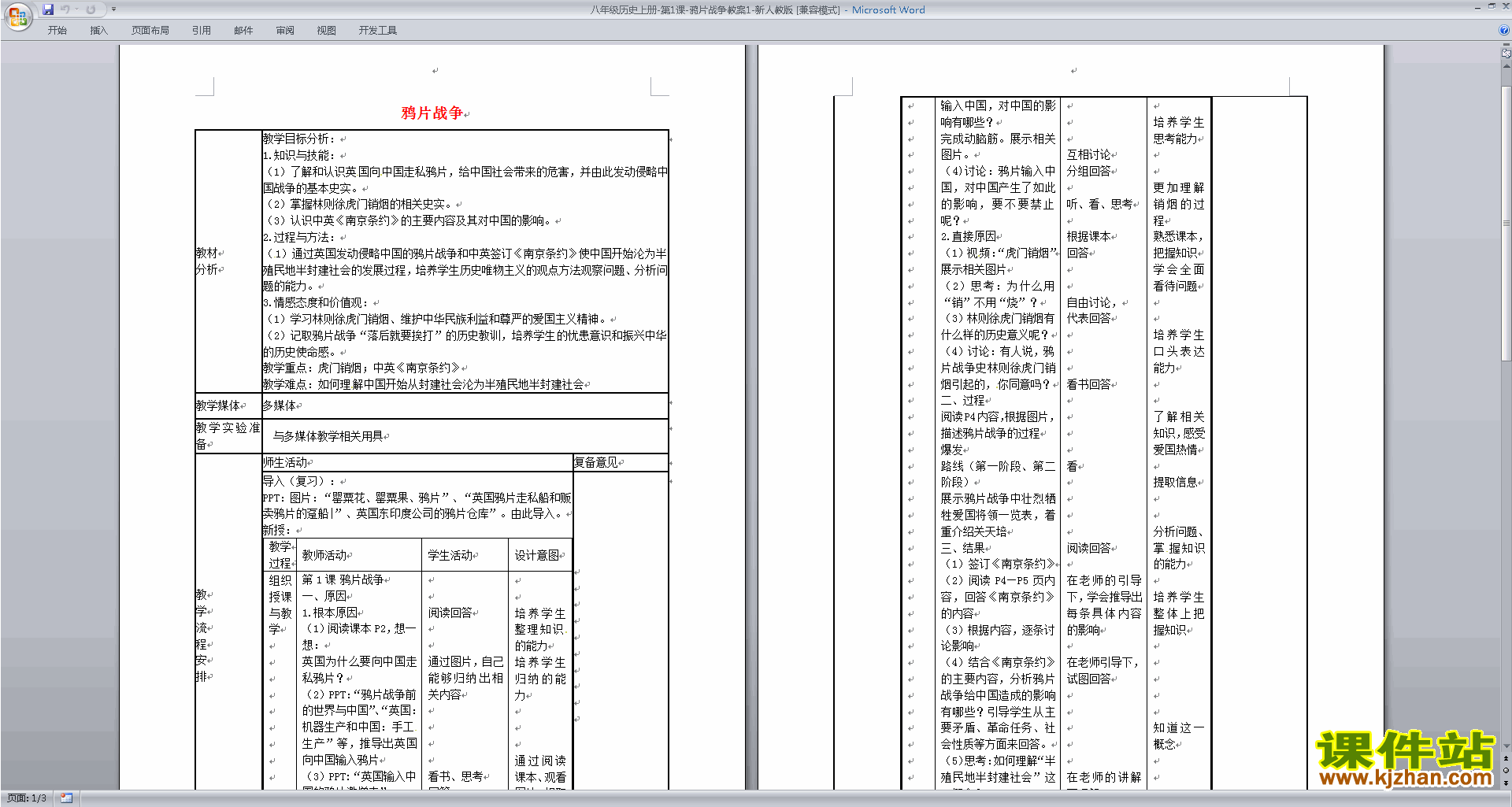Open the select browse object button

(x=1506, y=770)
